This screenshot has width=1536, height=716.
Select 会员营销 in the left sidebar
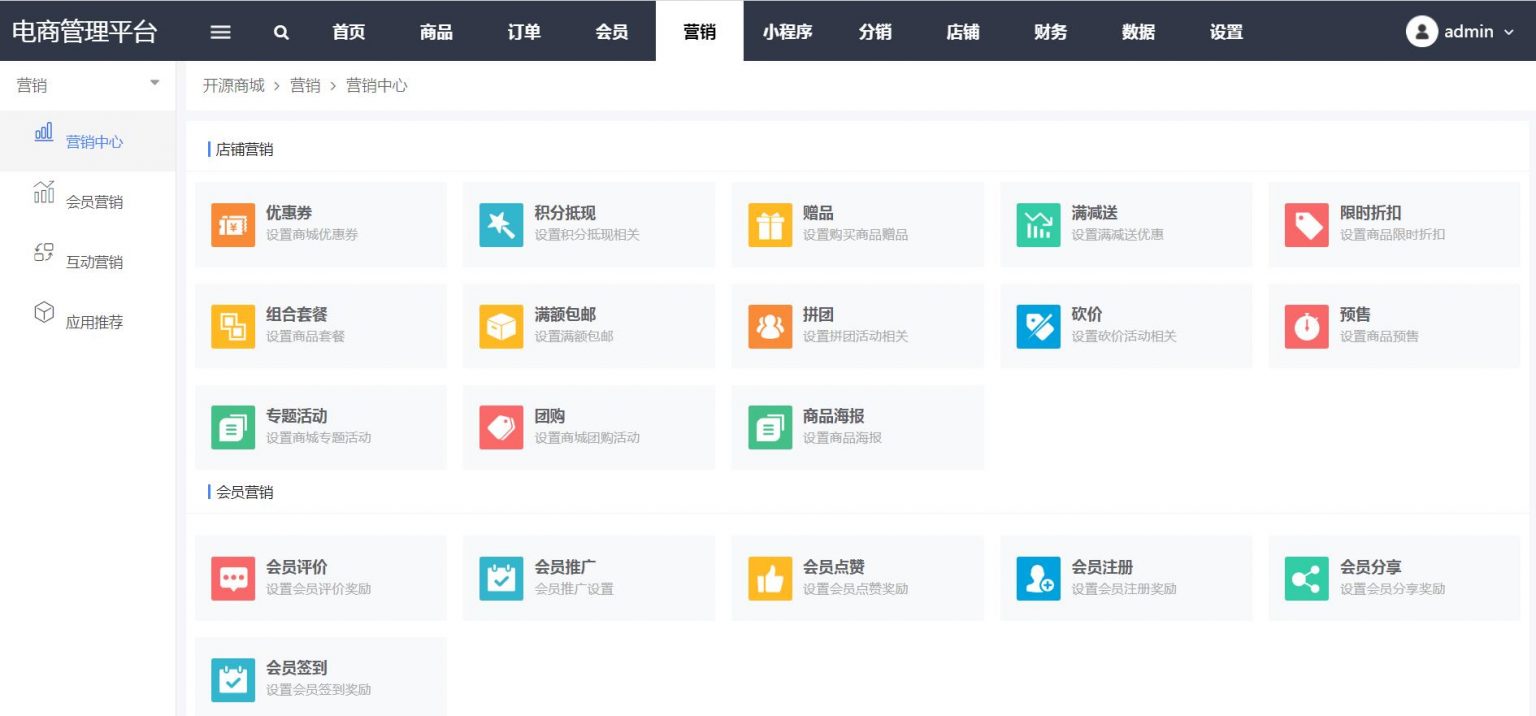coord(94,202)
